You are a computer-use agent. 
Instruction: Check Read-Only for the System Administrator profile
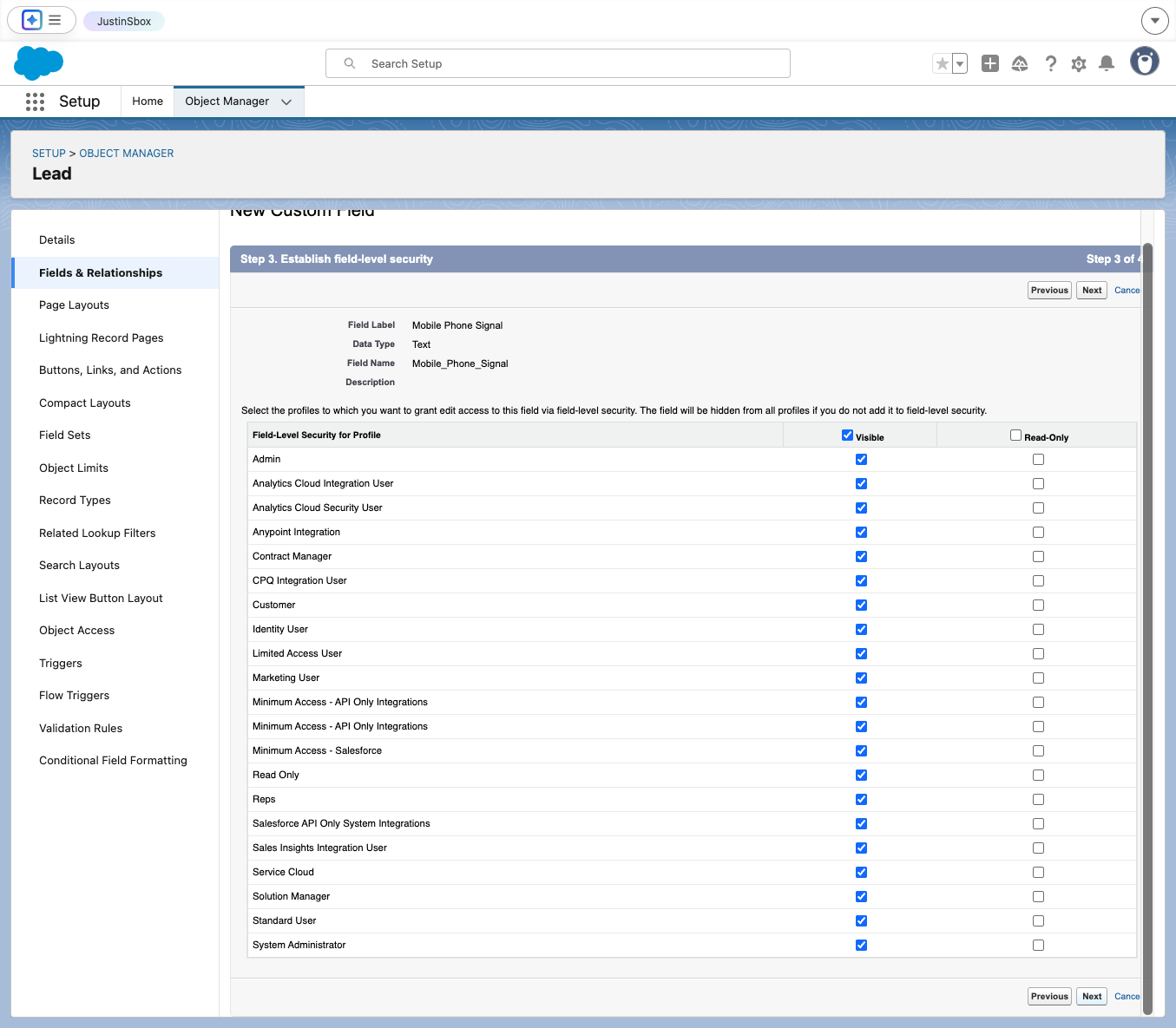pyautogui.click(x=1038, y=946)
